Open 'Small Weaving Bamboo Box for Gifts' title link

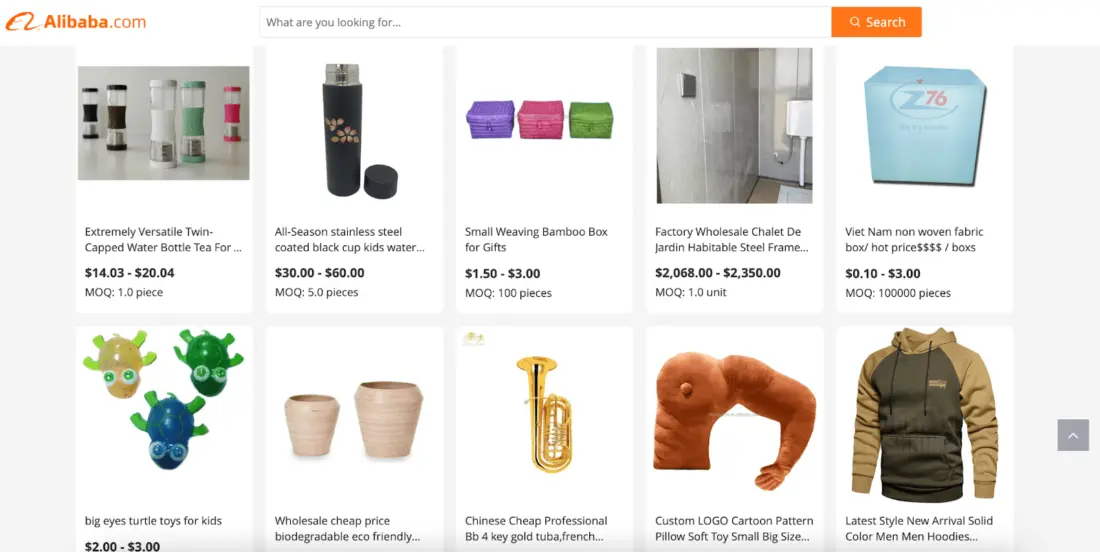(x=536, y=239)
